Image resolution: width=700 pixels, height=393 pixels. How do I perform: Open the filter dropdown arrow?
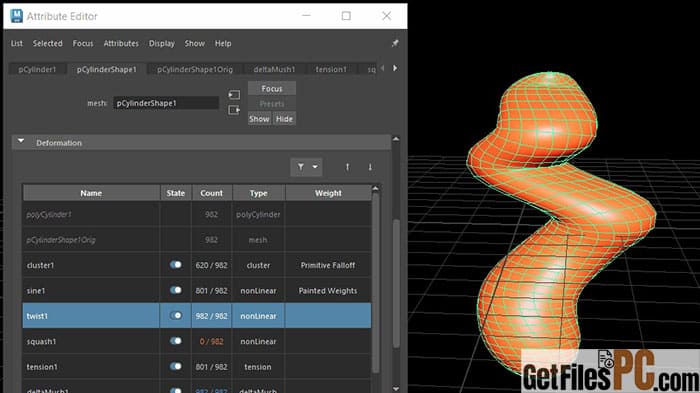coord(315,167)
